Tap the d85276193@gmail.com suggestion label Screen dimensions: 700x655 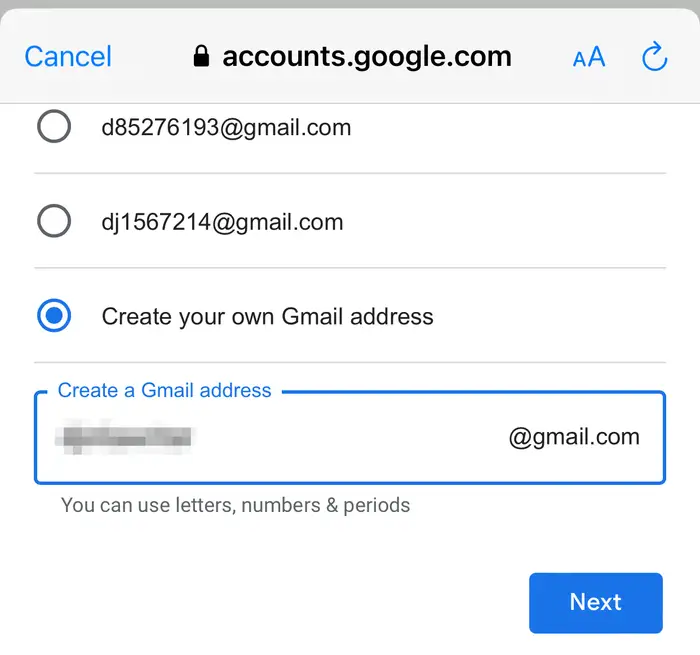point(226,128)
